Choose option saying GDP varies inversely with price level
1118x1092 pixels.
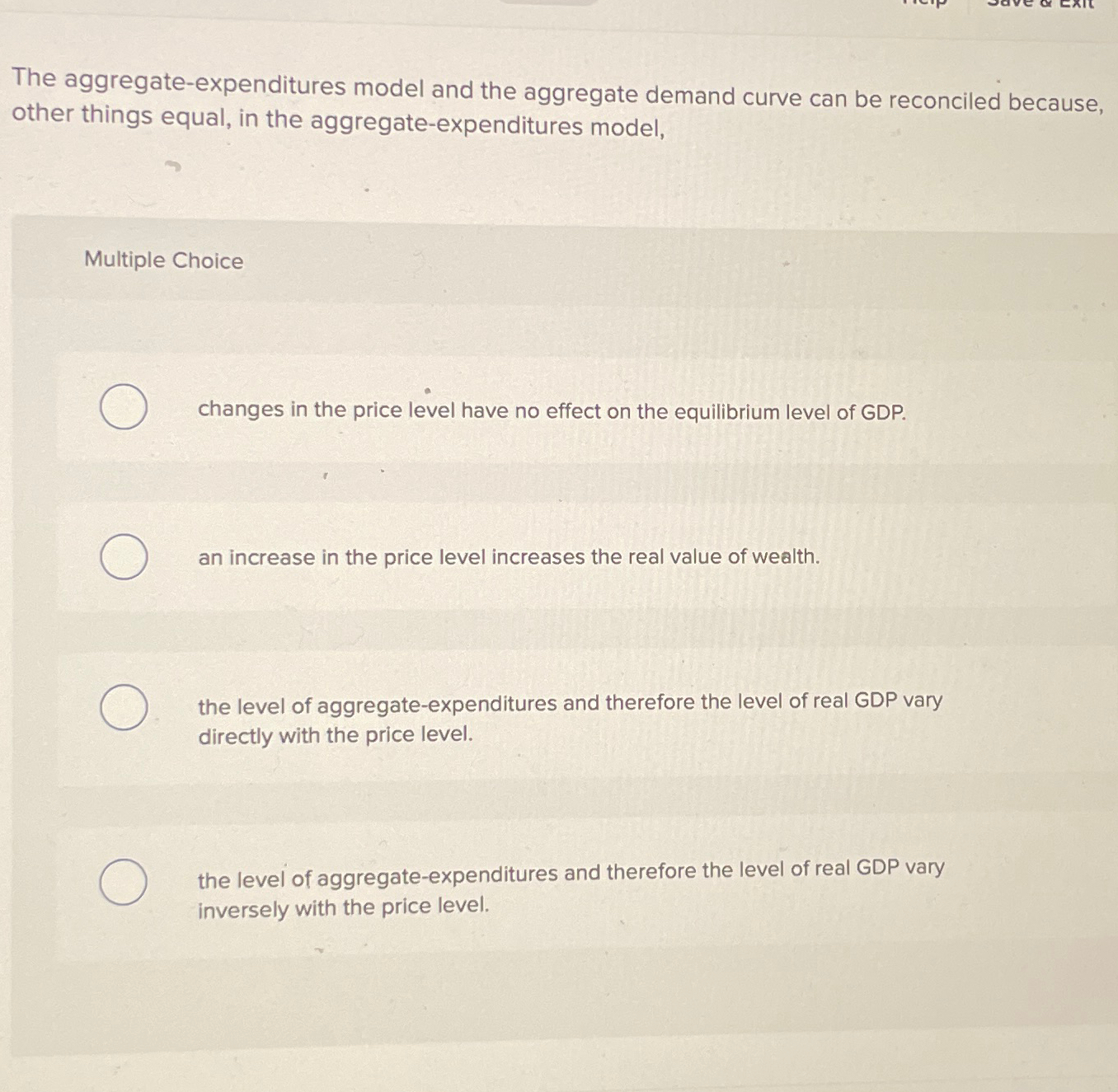[571, 888]
